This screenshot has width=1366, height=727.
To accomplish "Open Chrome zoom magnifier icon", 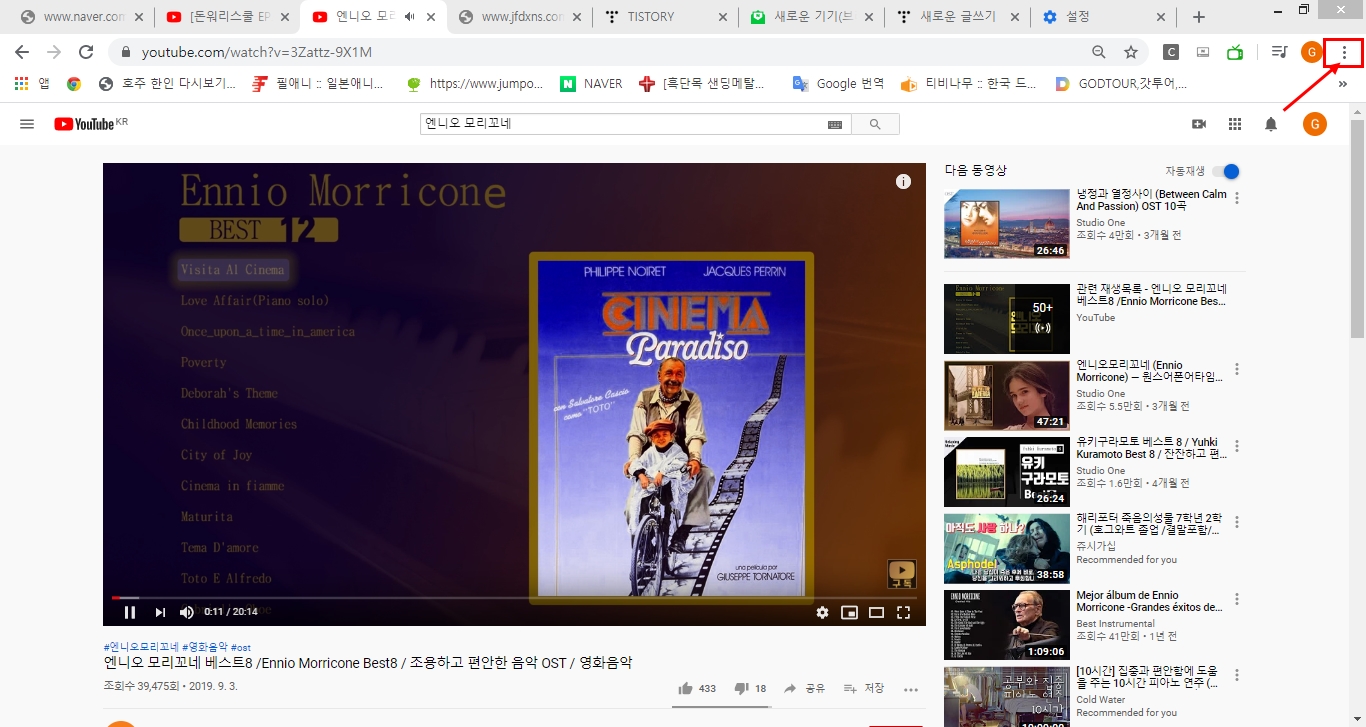I will [x=1099, y=52].
